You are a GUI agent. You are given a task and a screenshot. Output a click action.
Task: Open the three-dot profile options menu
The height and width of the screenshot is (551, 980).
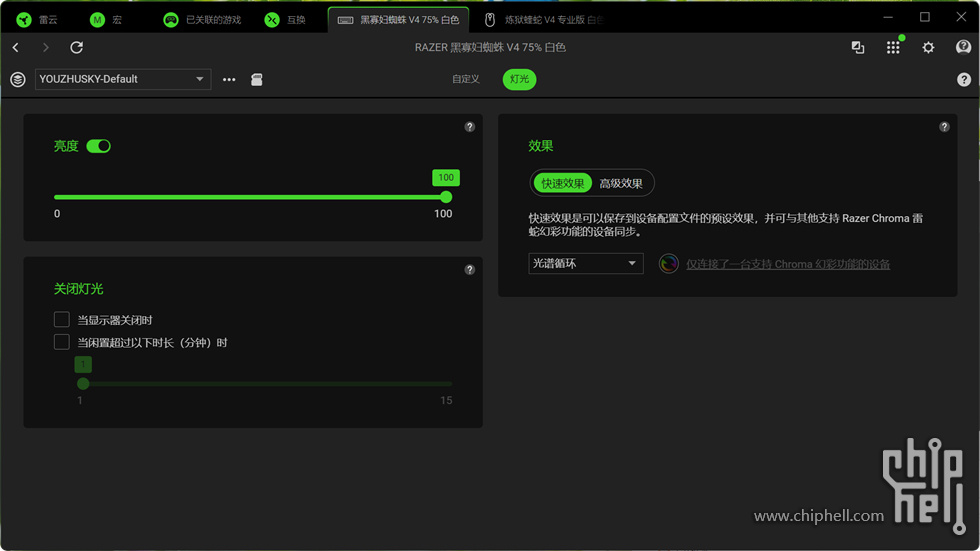(229, 79)
